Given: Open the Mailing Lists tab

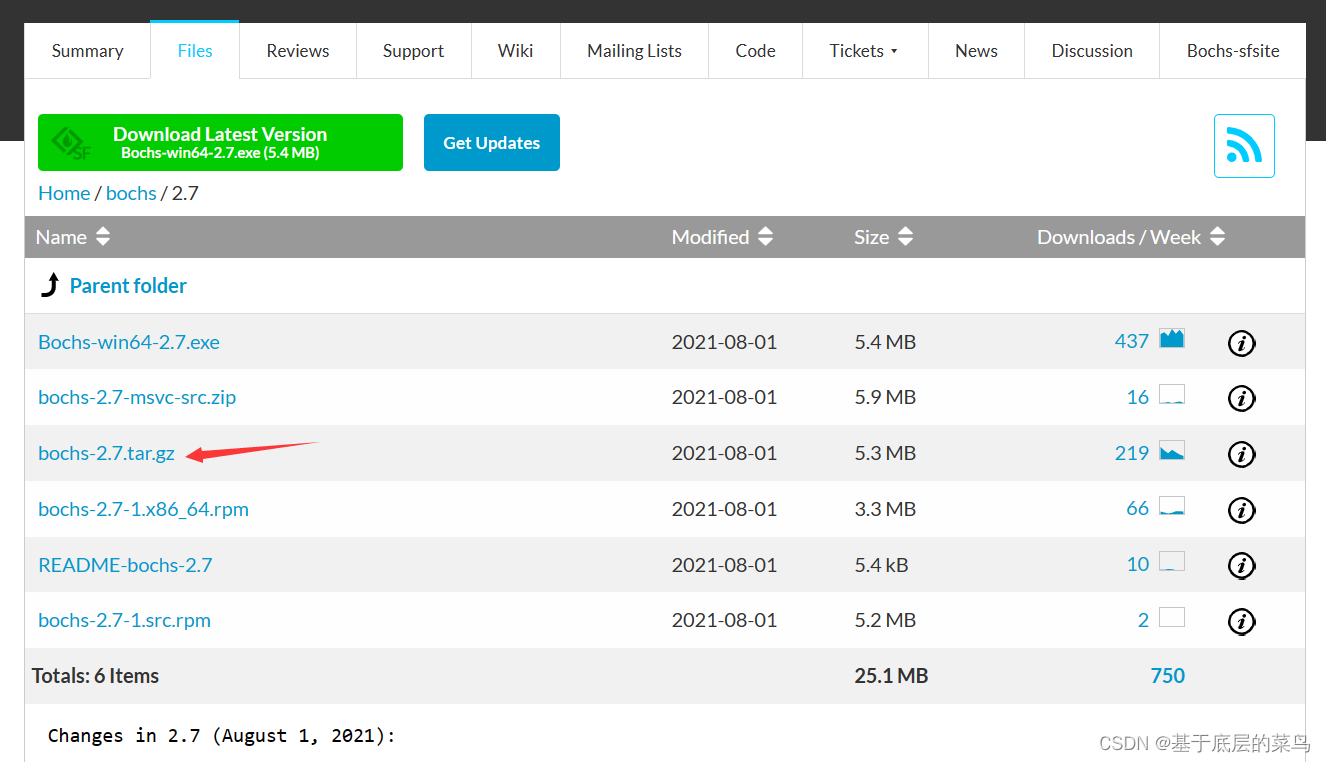Looking at the screenshot, I should tap(634, 51).
